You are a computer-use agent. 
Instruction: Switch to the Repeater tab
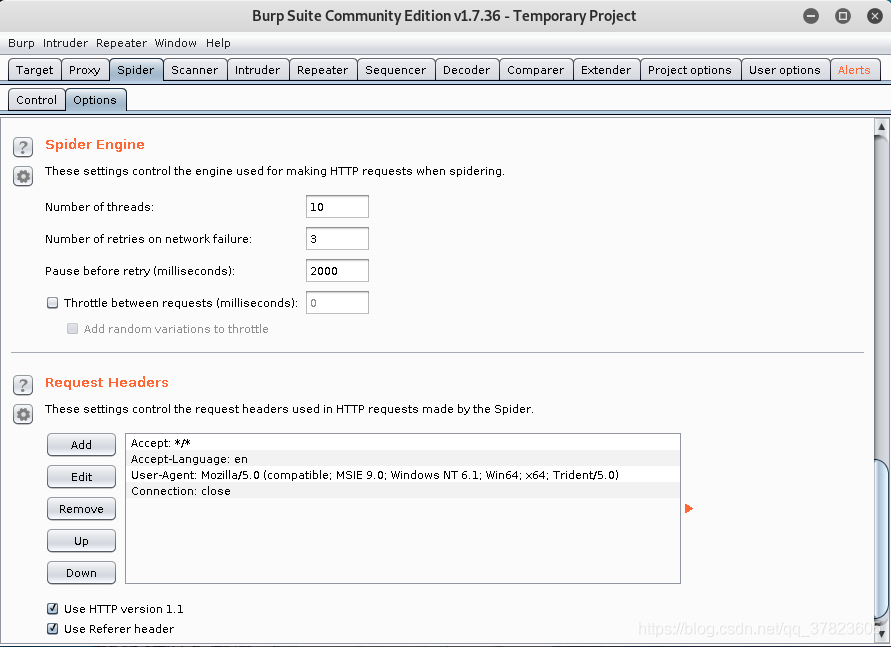pos(323,70)
